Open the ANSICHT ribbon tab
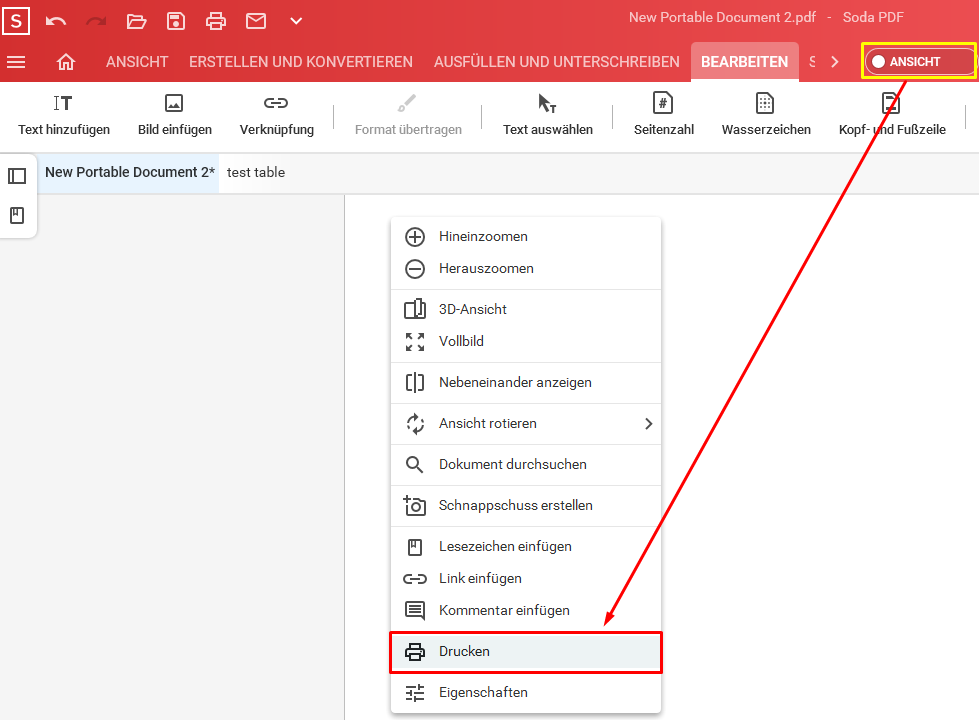This screenshot has width=979, height=720. pos(137,62)
